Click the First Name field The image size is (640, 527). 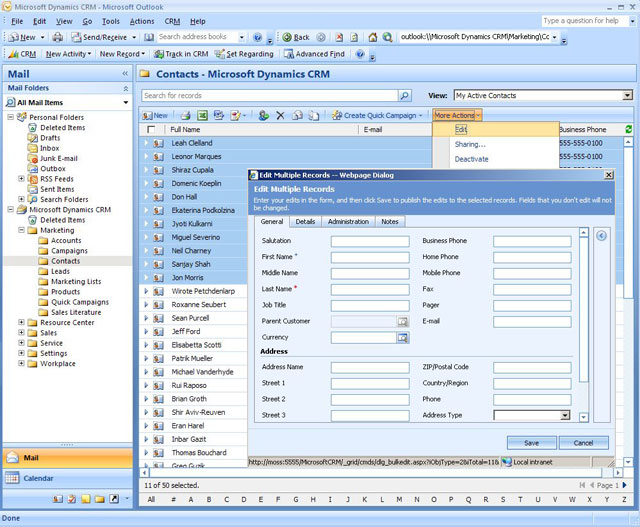370,258
